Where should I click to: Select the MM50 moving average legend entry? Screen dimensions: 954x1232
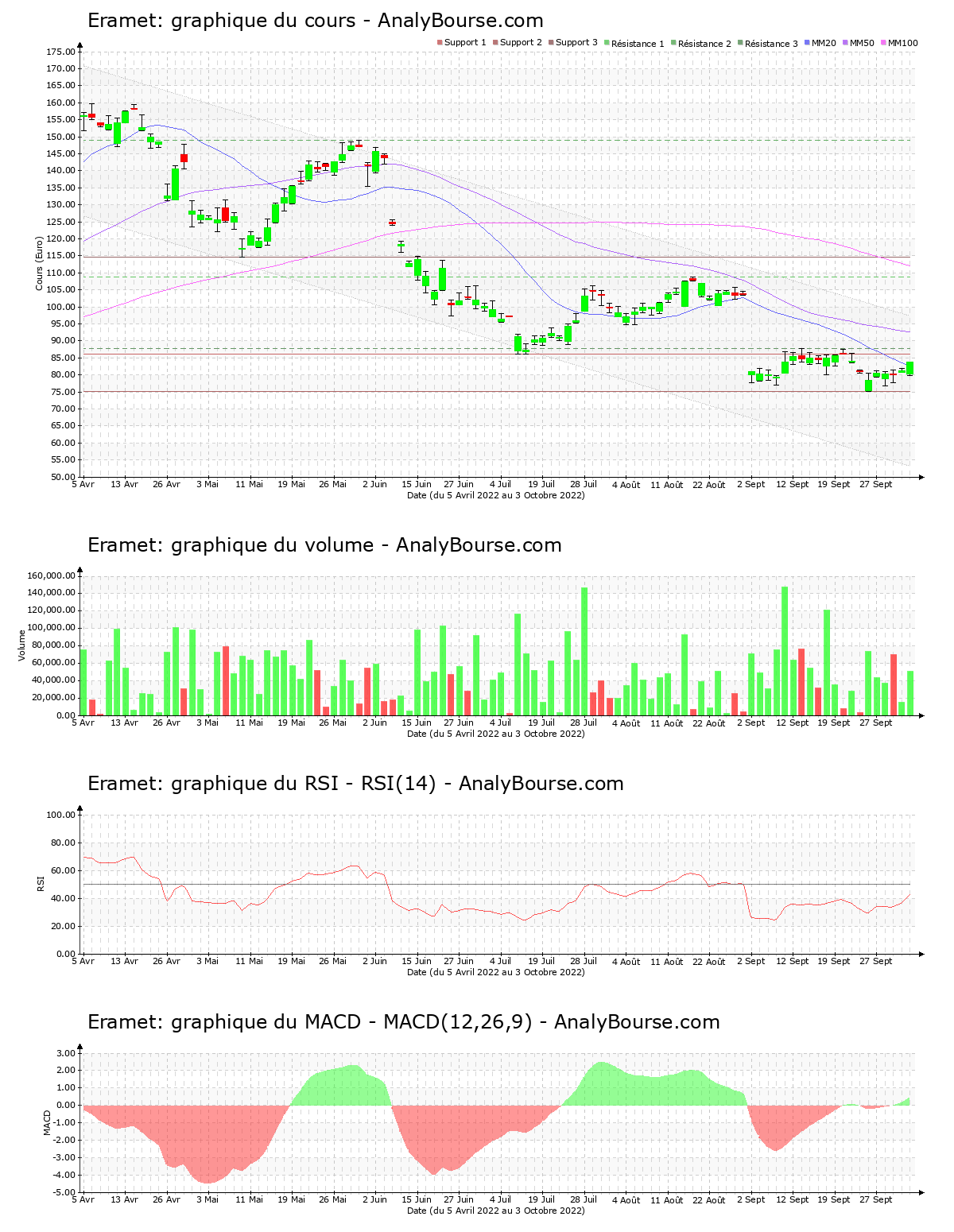(858, 43)
